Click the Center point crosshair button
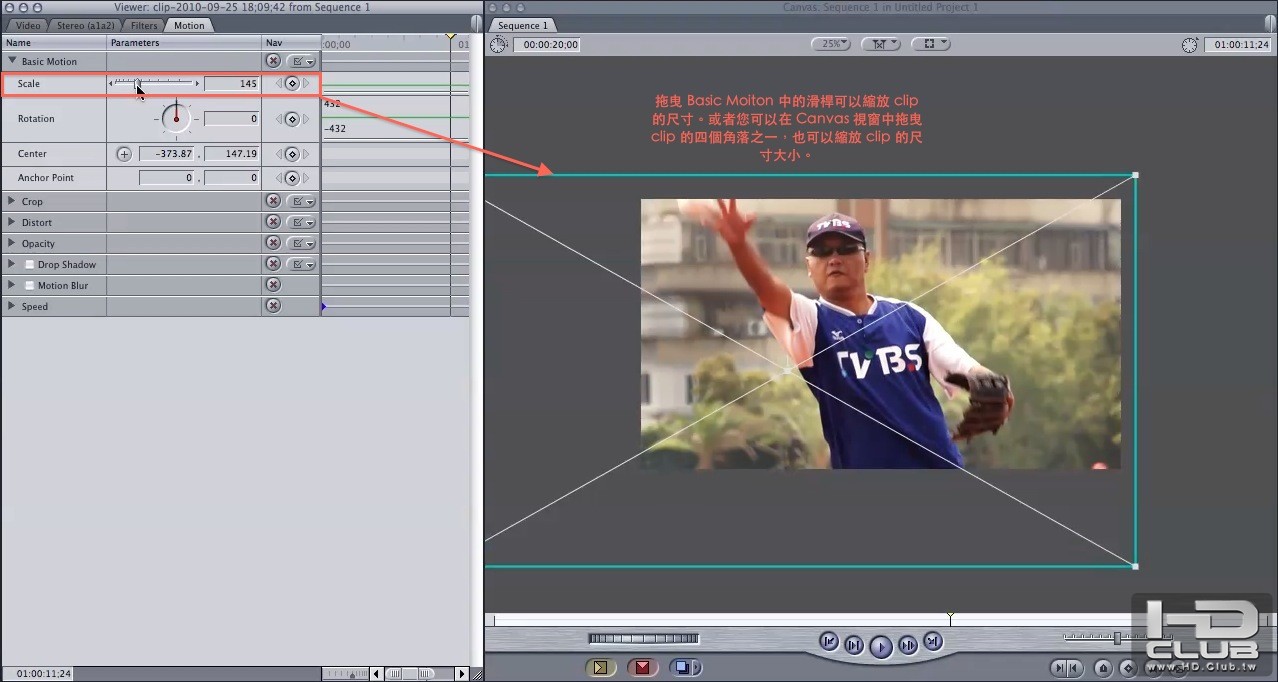Viewport: 1278px width, 682px height. (124, 154)
